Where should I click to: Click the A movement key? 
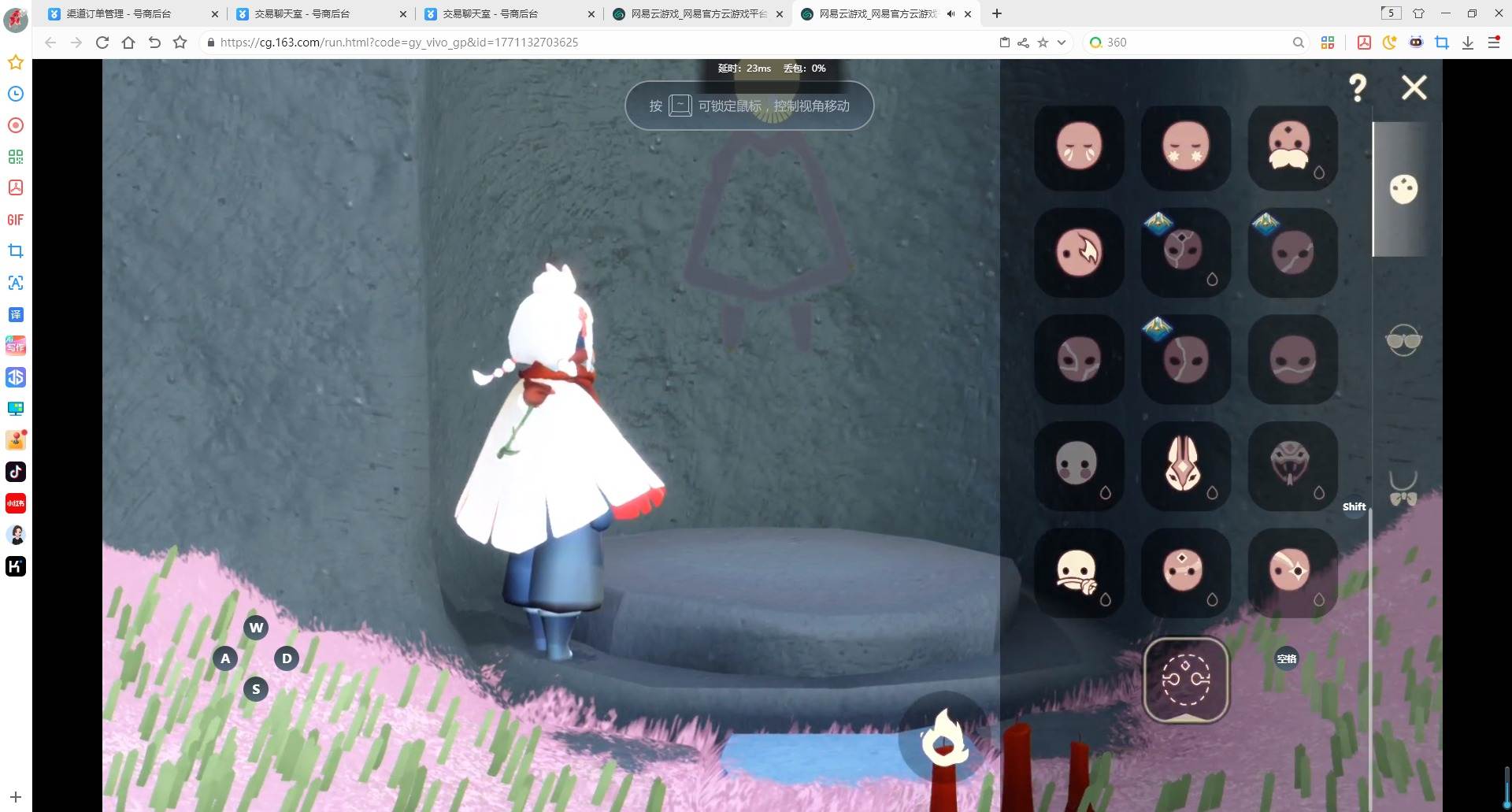pyautogui.click(x=225, y=658)
